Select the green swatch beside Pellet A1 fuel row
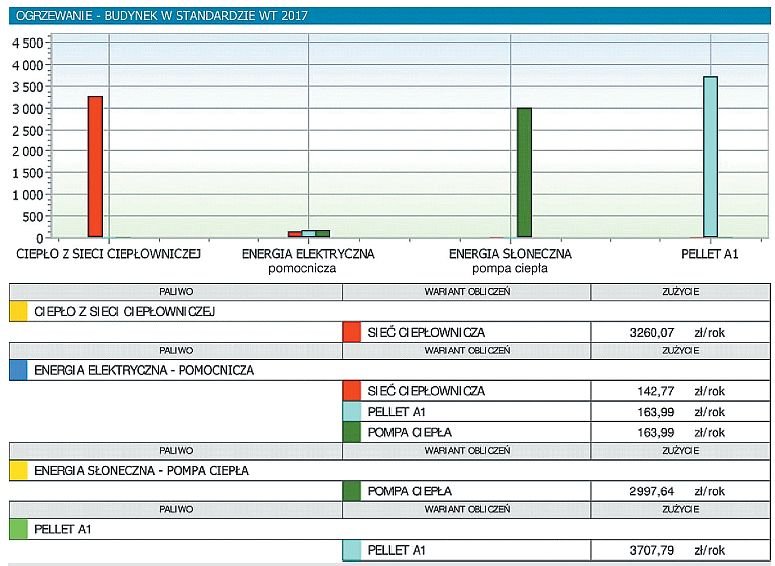The width and height of the screenshot is (775, 566). pos(18,529)
